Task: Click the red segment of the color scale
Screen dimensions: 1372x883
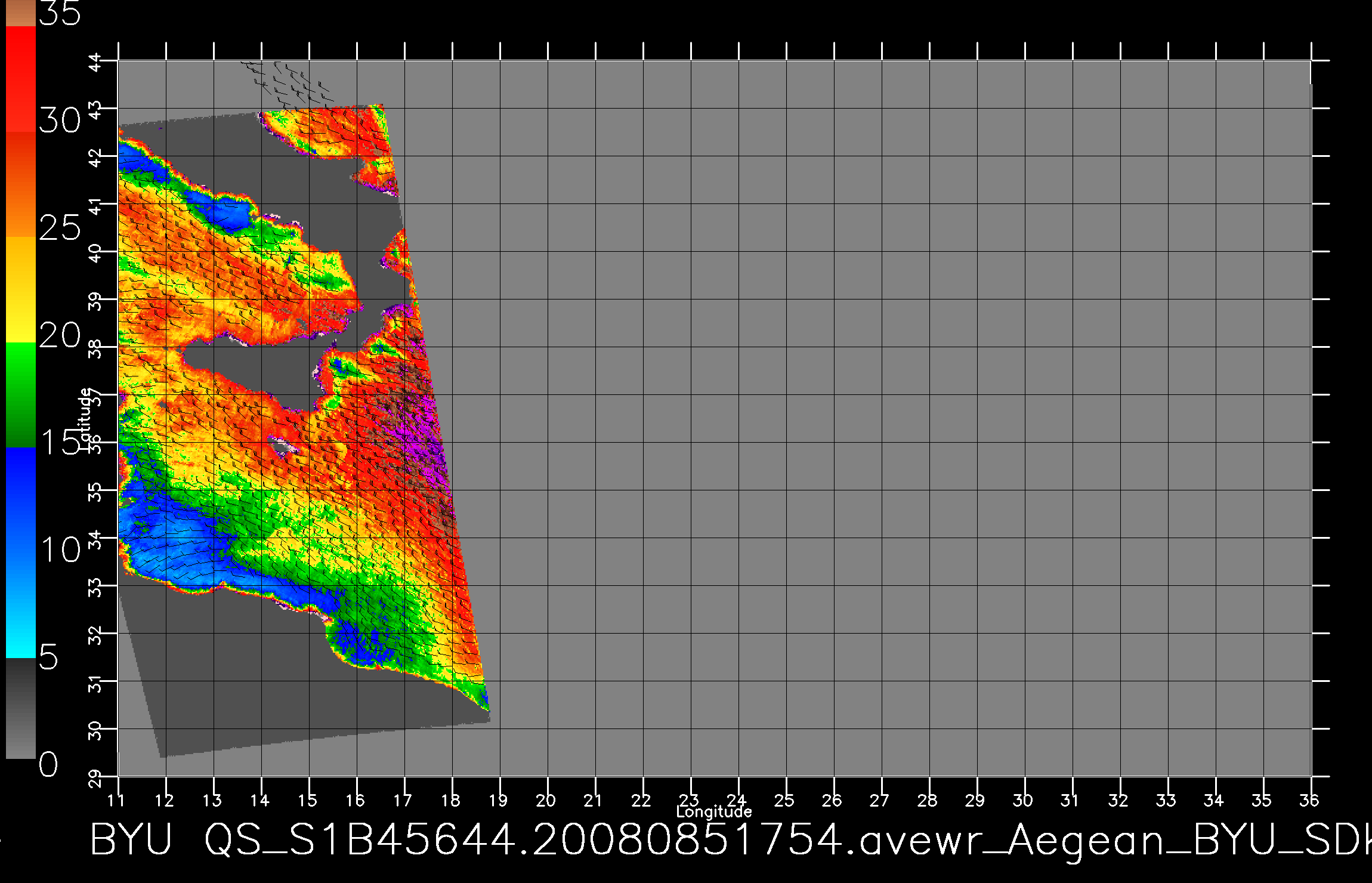Action: pos(20,79)
